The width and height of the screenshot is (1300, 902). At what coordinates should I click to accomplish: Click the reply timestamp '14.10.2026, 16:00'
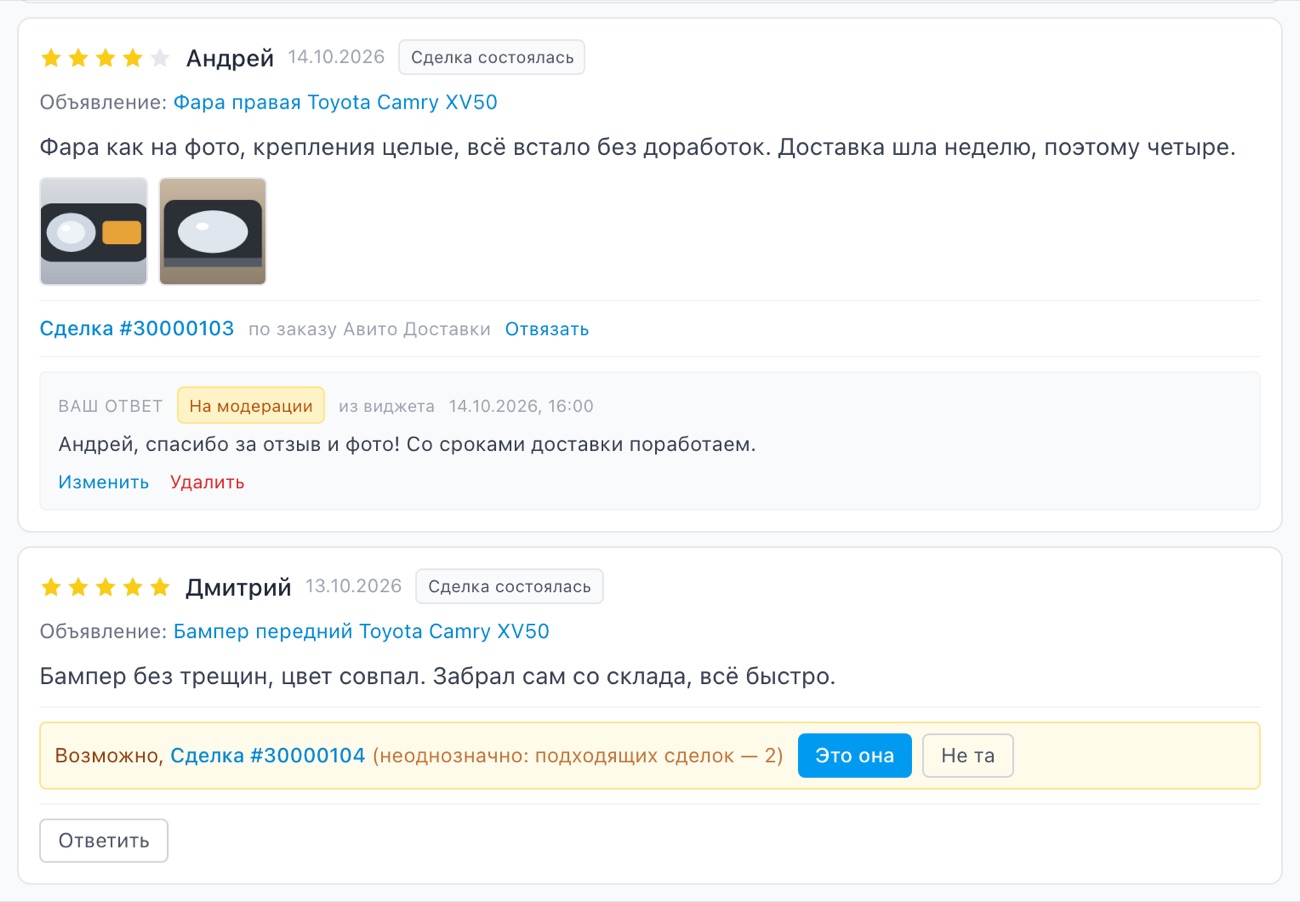[521, 406]
